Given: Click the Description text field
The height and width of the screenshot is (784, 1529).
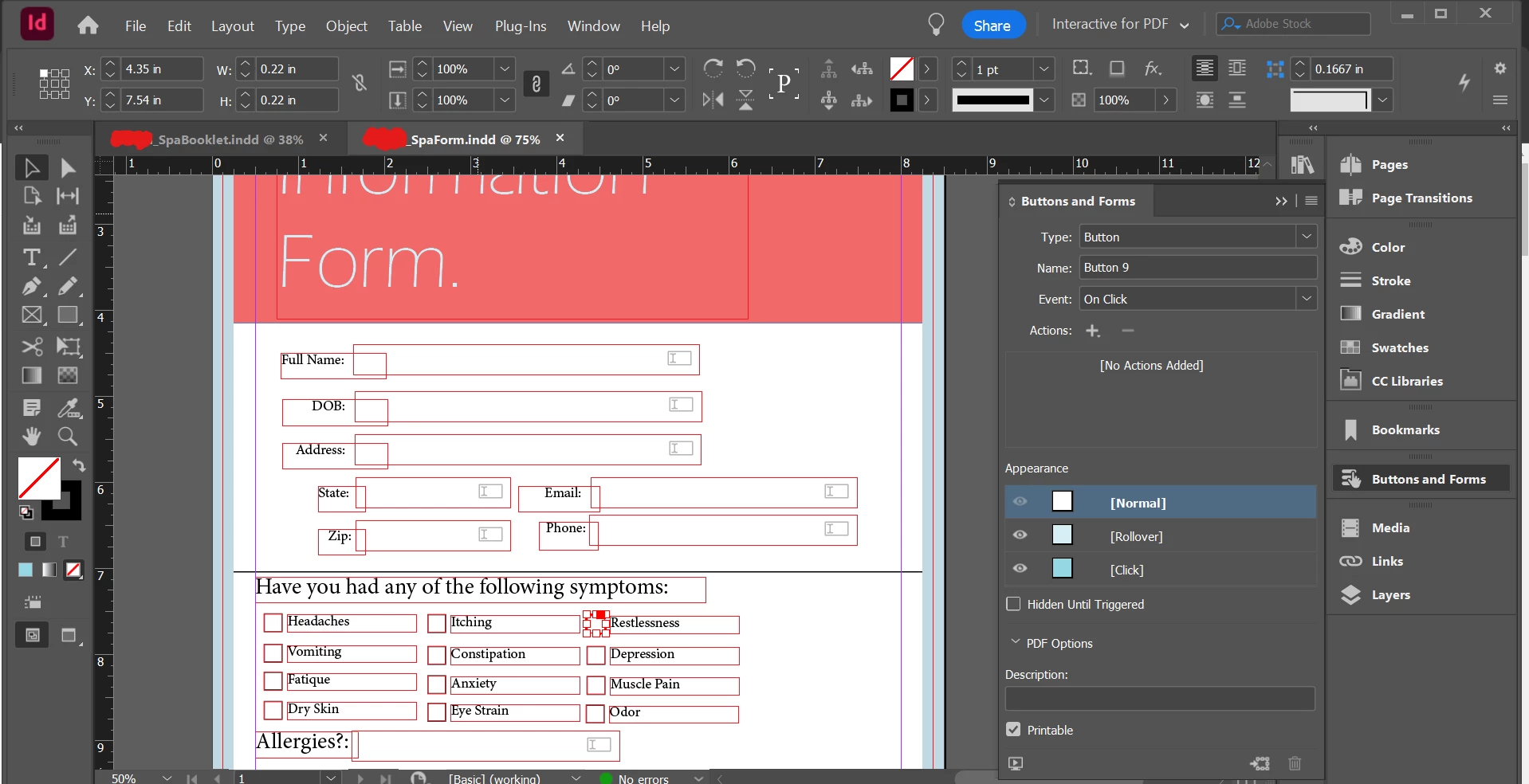Looking at the screenshot, I should (x=1160, y=698).
